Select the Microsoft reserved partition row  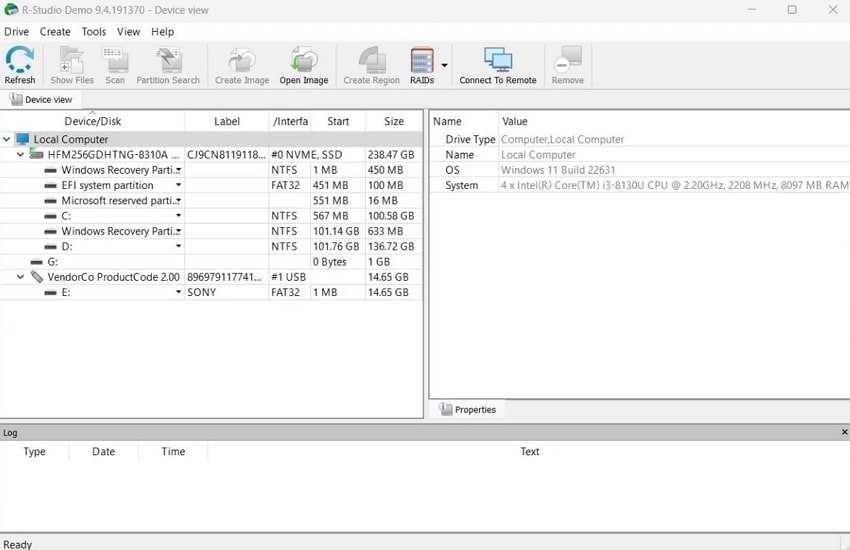click(211, 200)
